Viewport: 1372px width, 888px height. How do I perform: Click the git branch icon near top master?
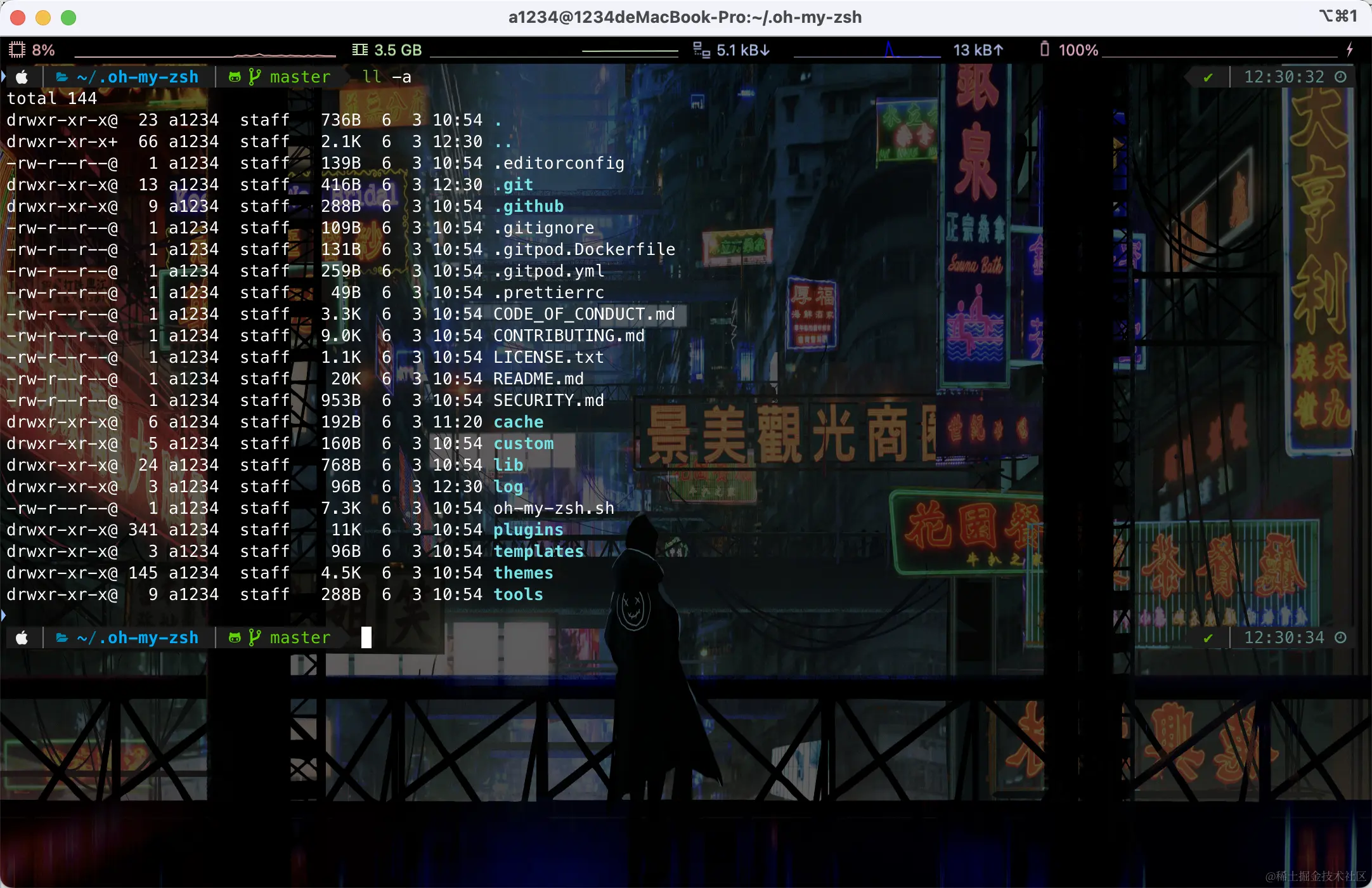tap(255, 77)
